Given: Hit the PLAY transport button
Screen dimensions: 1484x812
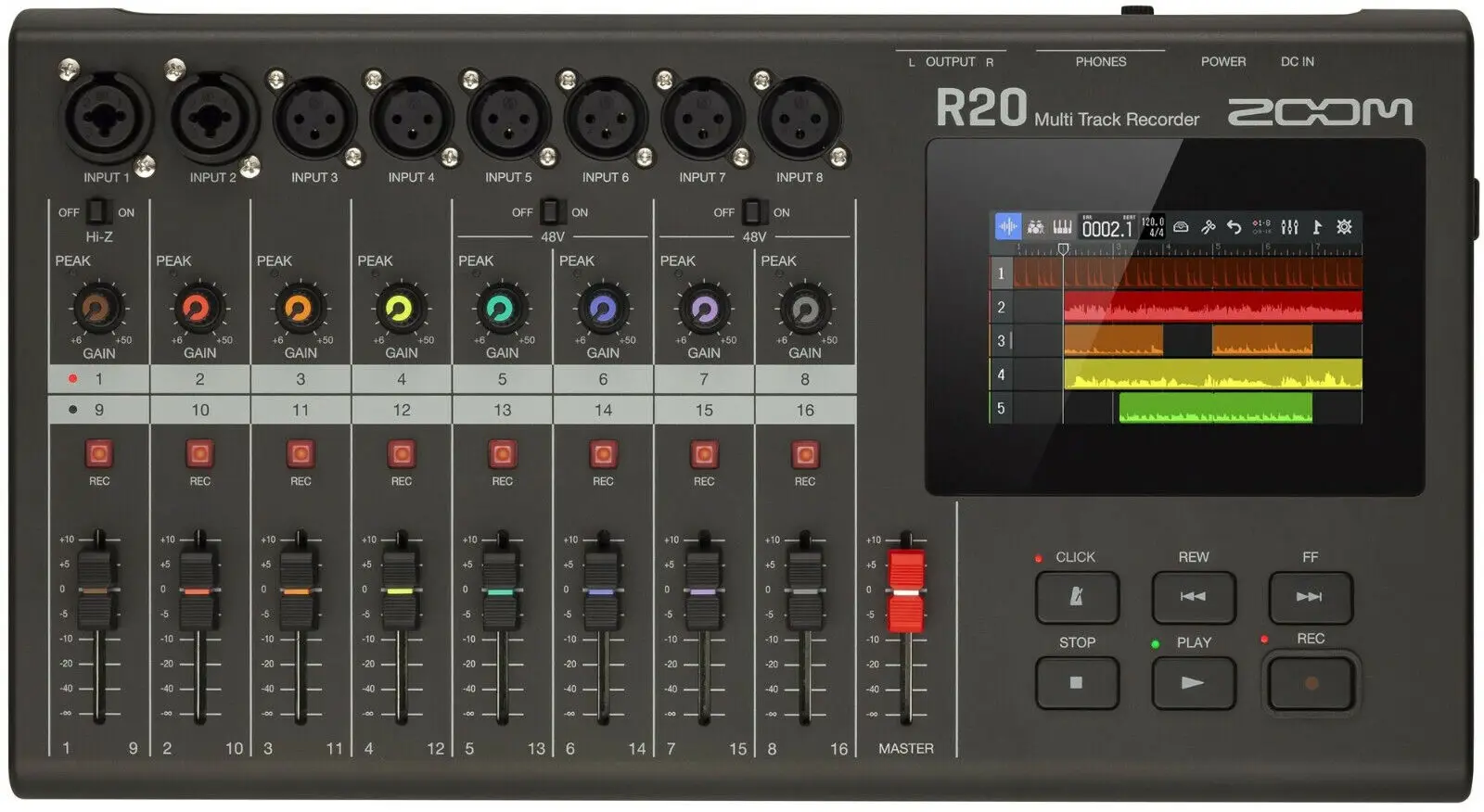Looking at the screenshot, I should click(x=1194, y=683).
